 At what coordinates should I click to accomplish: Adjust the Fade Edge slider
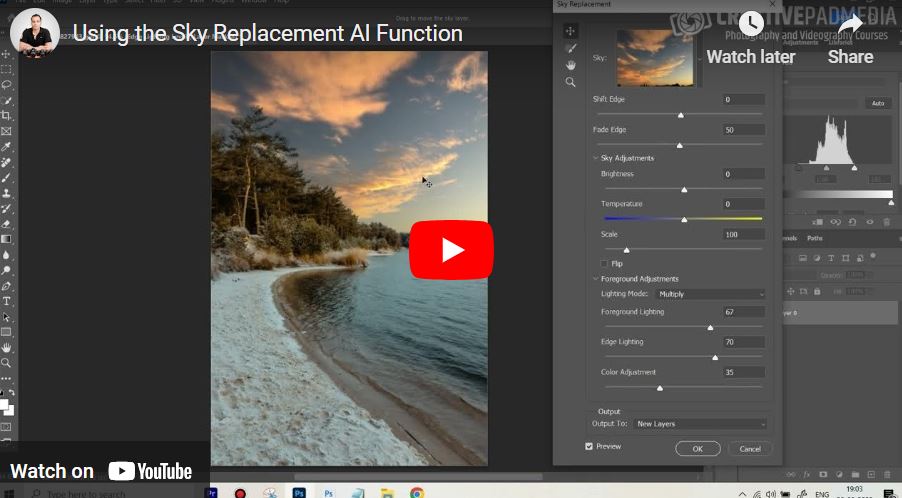coord(679,145)
